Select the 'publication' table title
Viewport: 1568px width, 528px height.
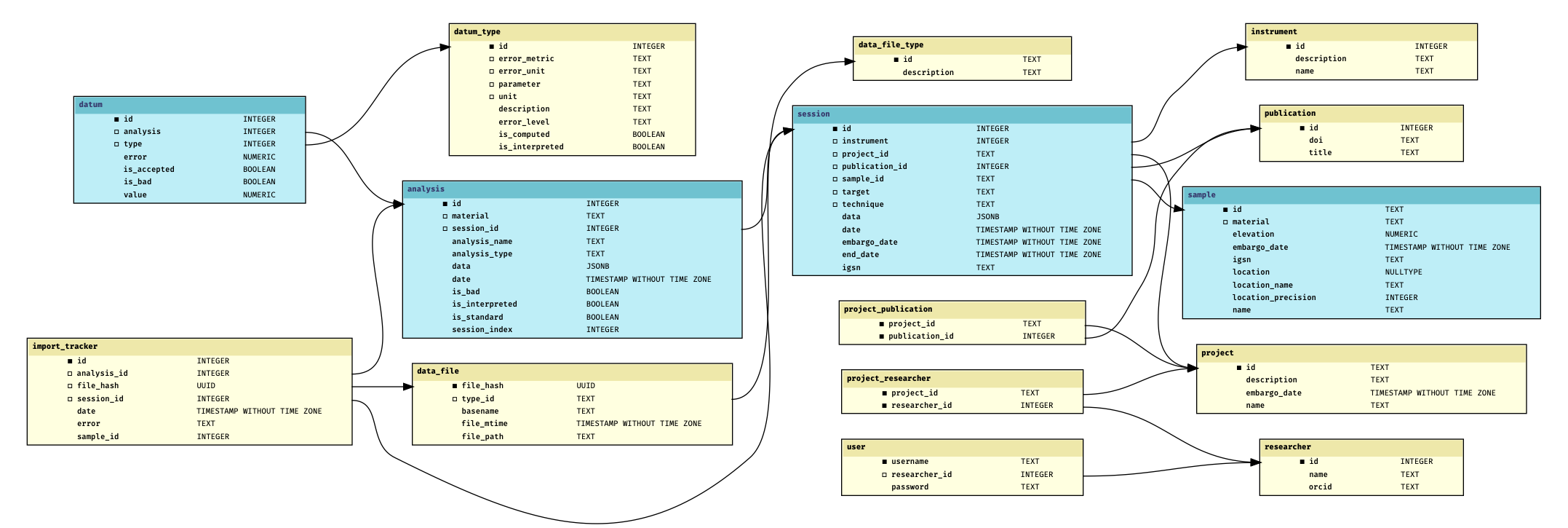click(x=1290, y=114)
